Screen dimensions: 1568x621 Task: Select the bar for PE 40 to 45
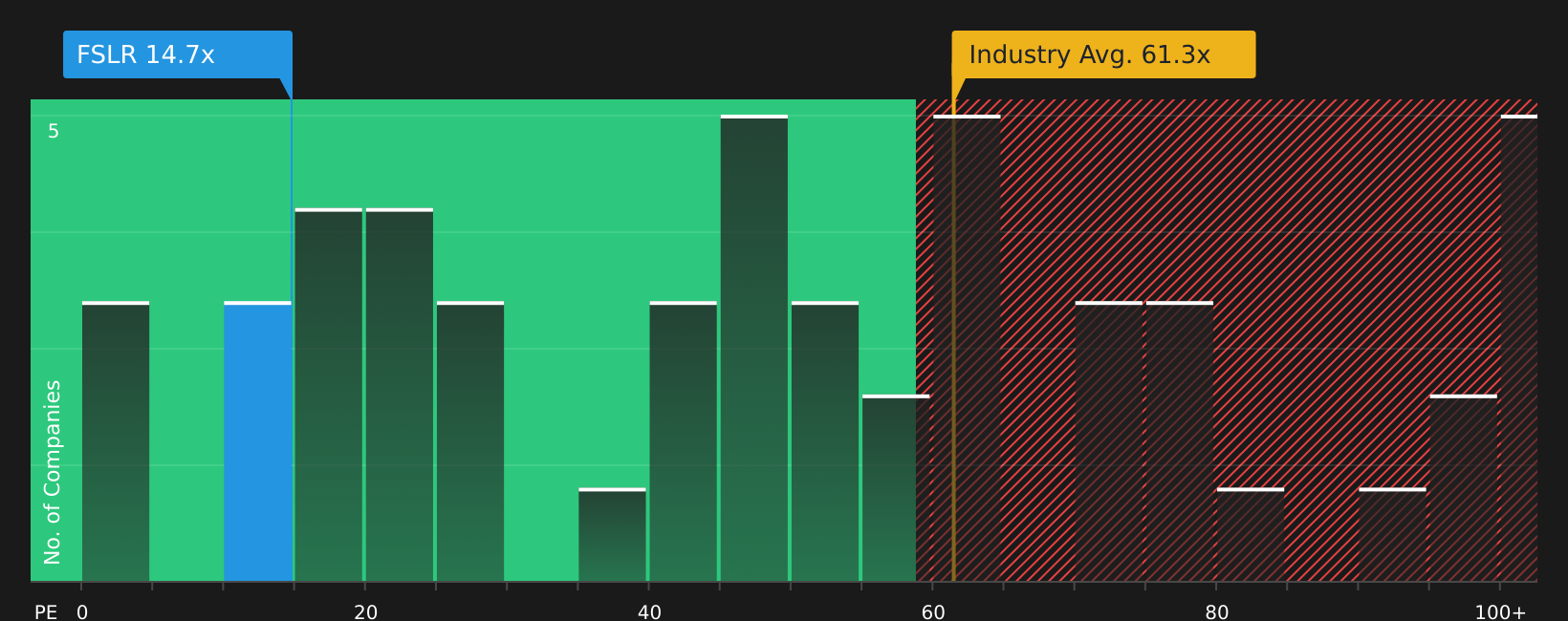[x=684, y=441]
